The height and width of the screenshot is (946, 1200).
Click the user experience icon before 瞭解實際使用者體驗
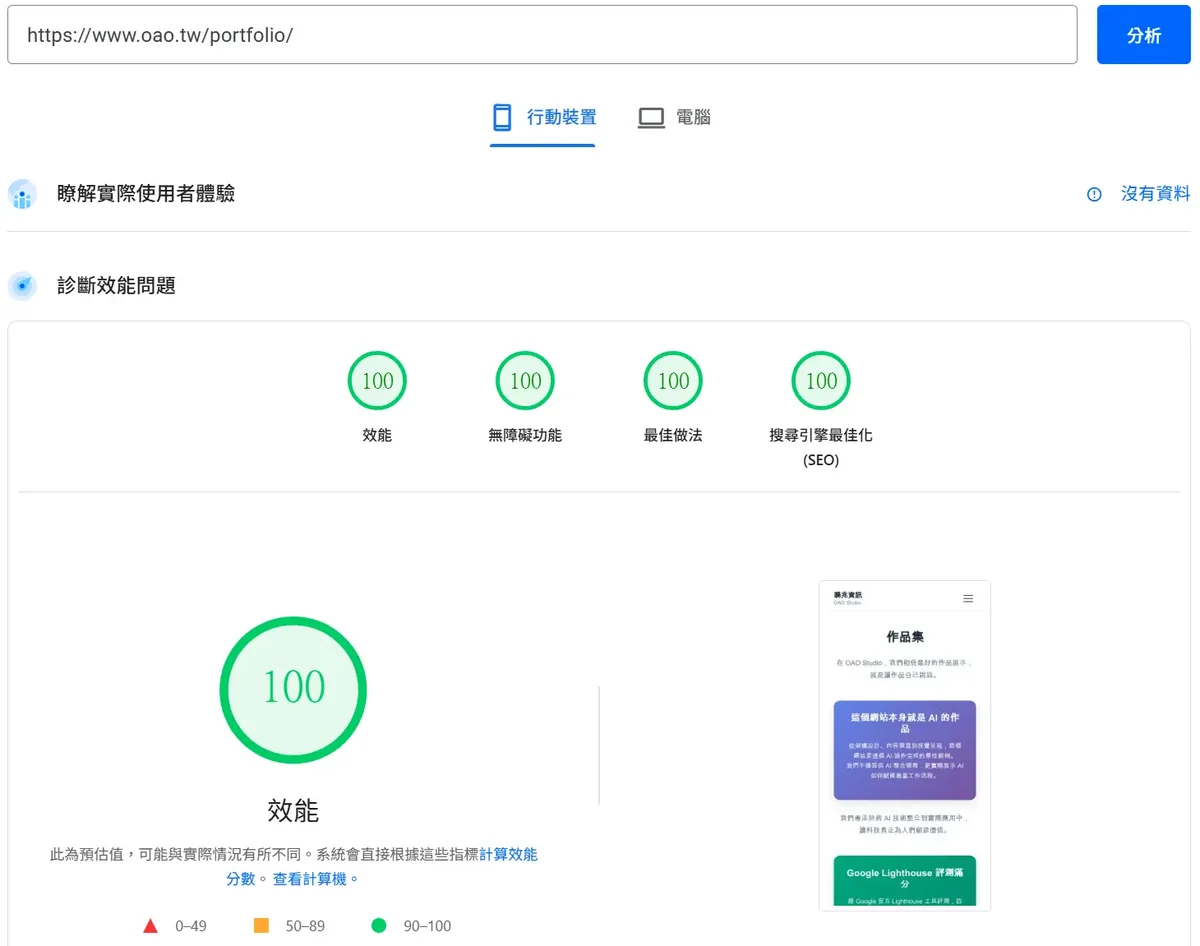tap(22, 194)
